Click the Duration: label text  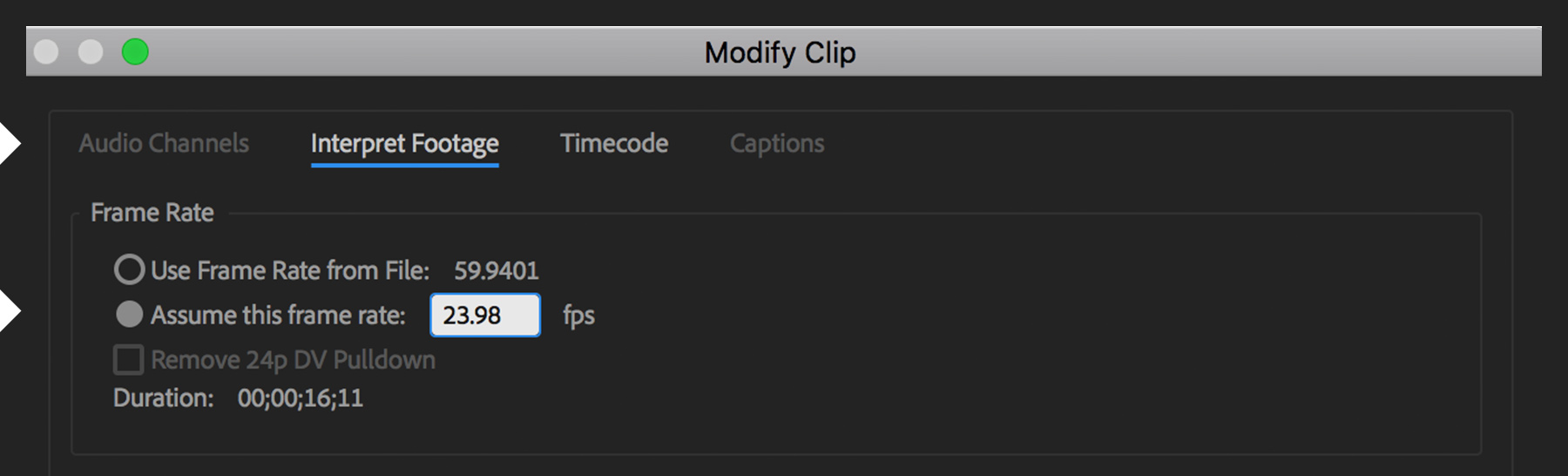click(x=163, y=398)
